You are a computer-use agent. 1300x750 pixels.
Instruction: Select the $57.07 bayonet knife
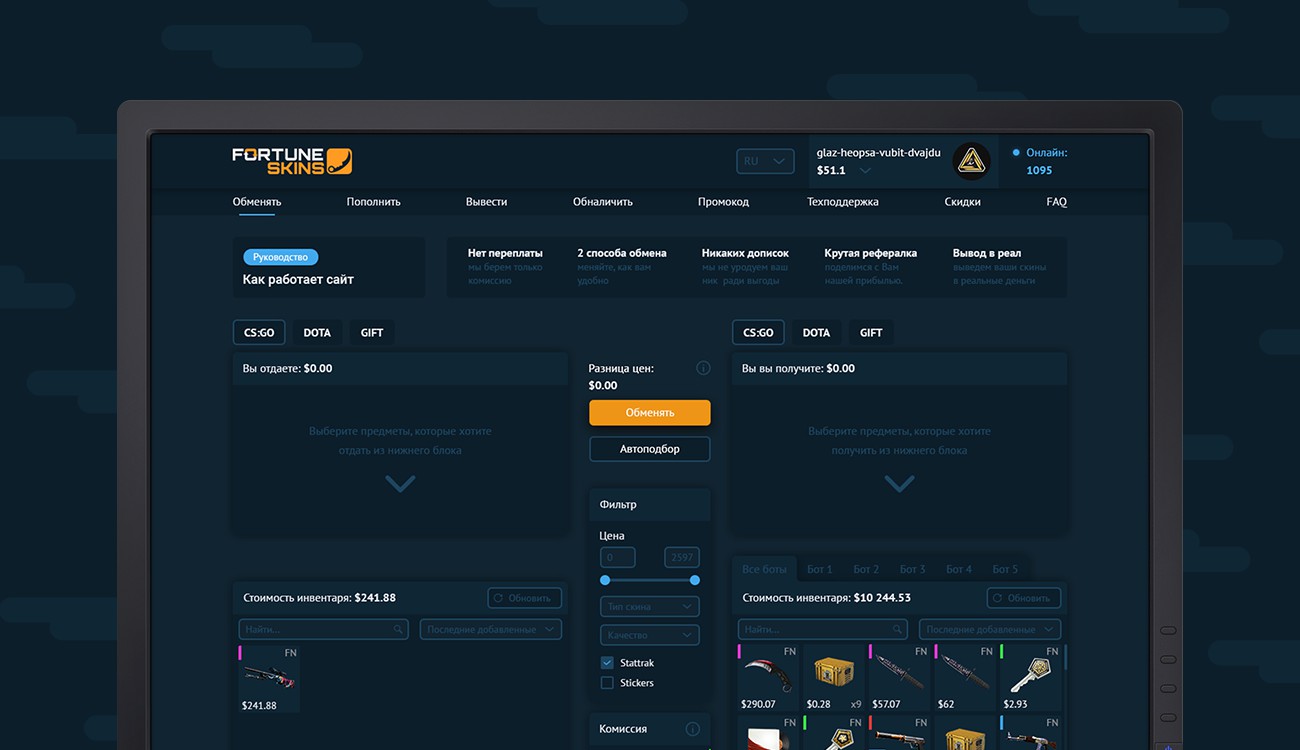900,679
